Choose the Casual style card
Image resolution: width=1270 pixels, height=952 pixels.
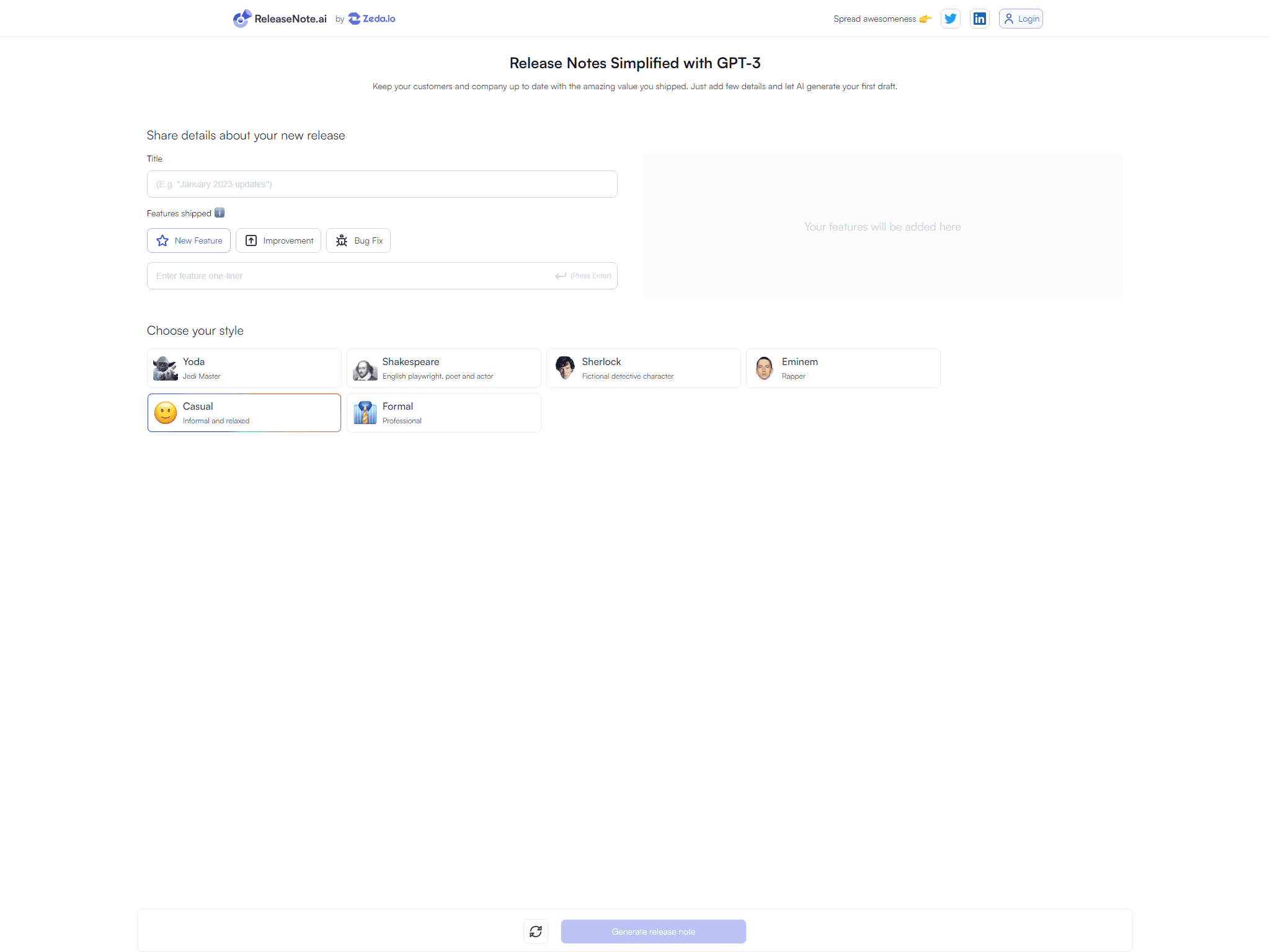244,413
